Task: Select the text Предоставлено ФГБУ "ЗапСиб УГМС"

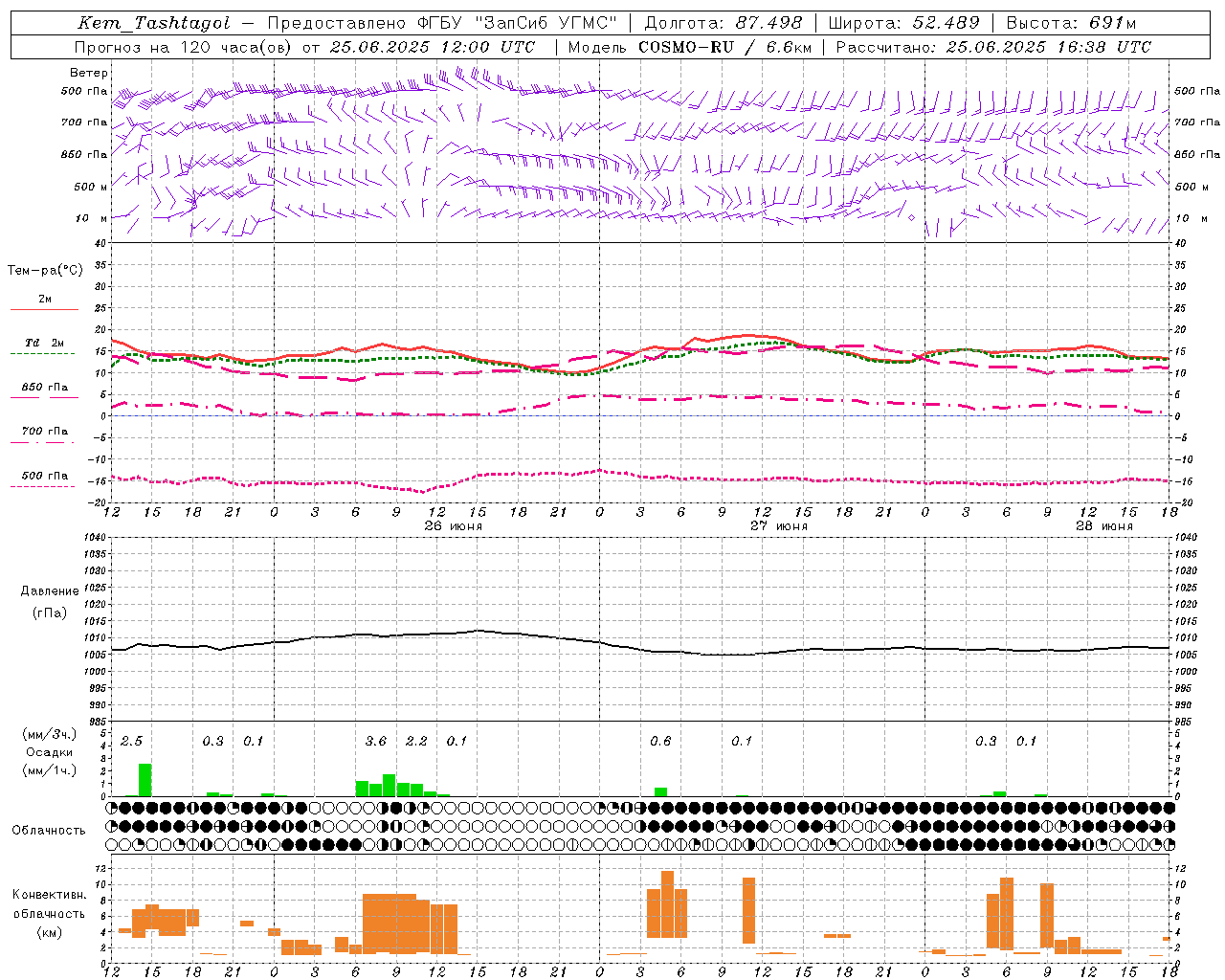Action: [x=442, y=23]
